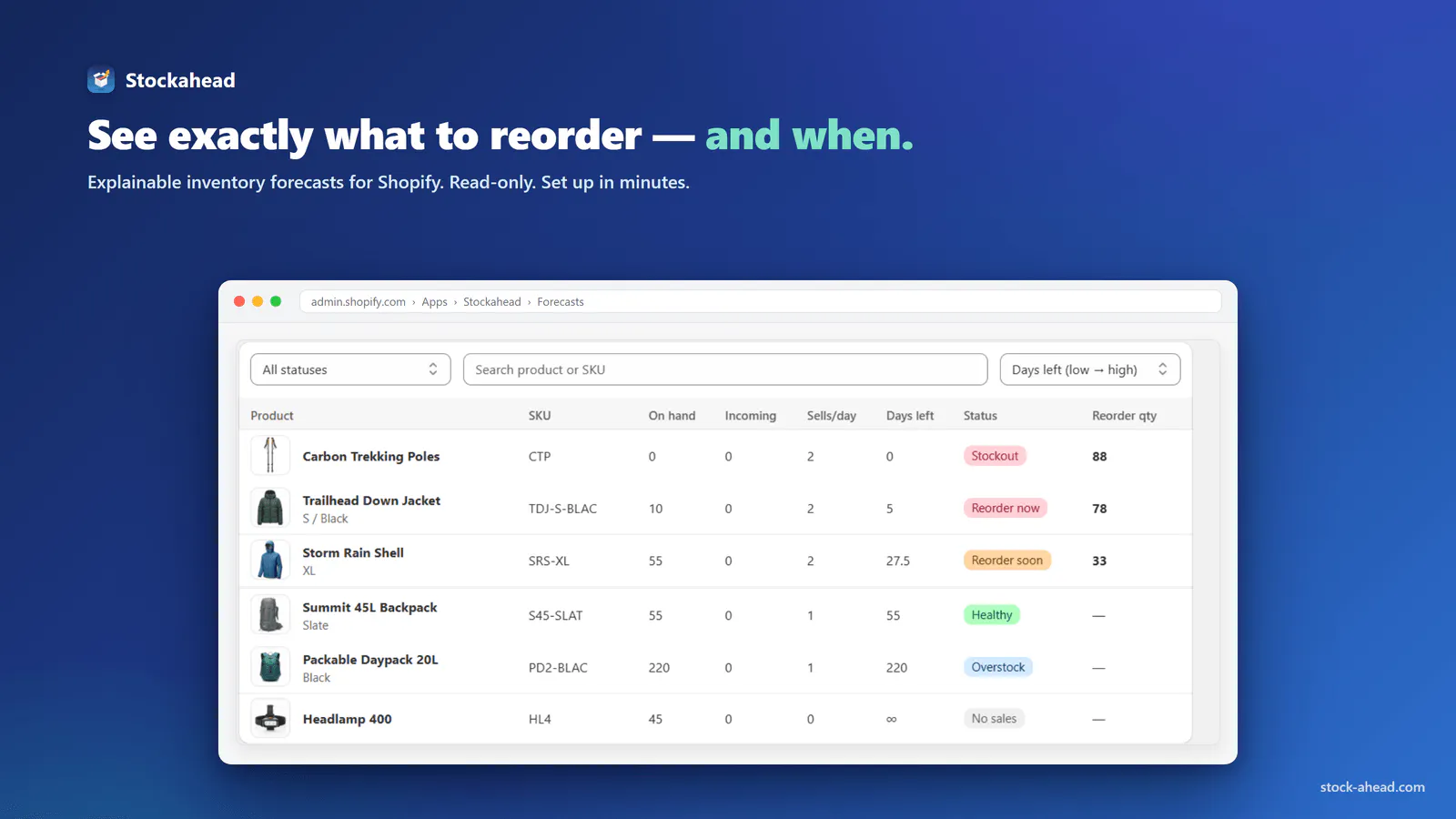Image resolution: width=1456 pixels, height=819 pixels.
Task: Focus the Search product or SKU field
Action: [x=725, y=369]
